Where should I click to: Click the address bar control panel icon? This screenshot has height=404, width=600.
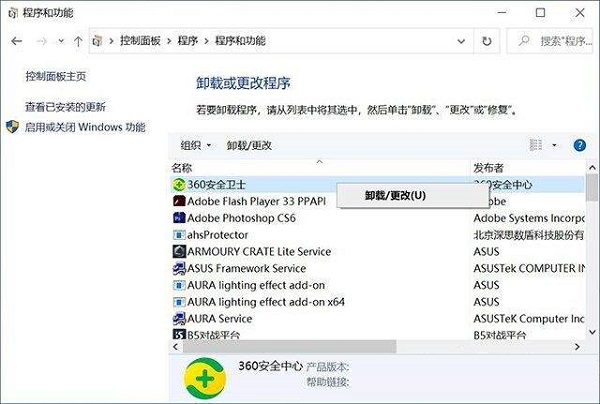[x=98, y=41]
